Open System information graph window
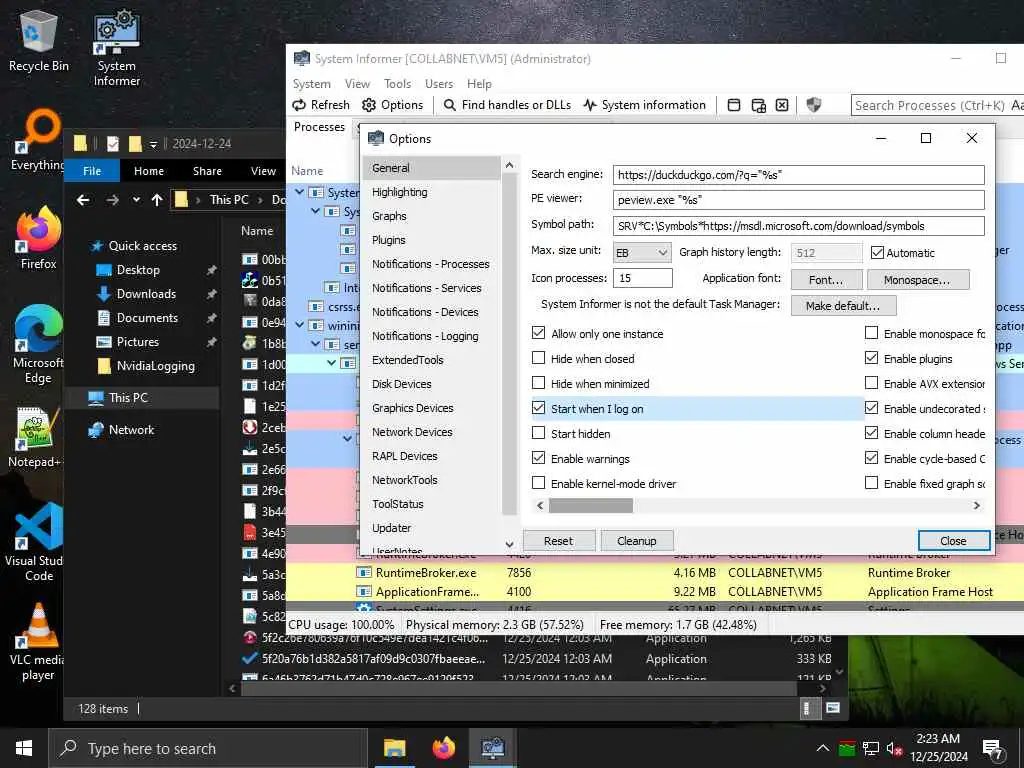1024x768 pixels. pos(645,105)
